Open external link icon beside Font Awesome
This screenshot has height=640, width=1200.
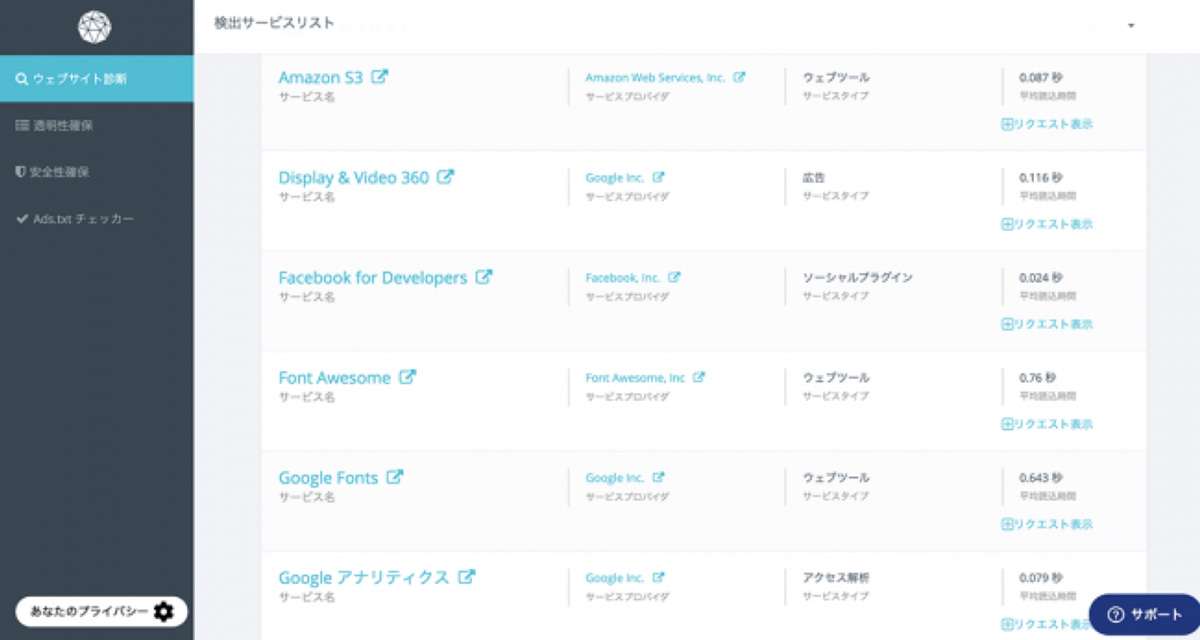click(408, 377)
